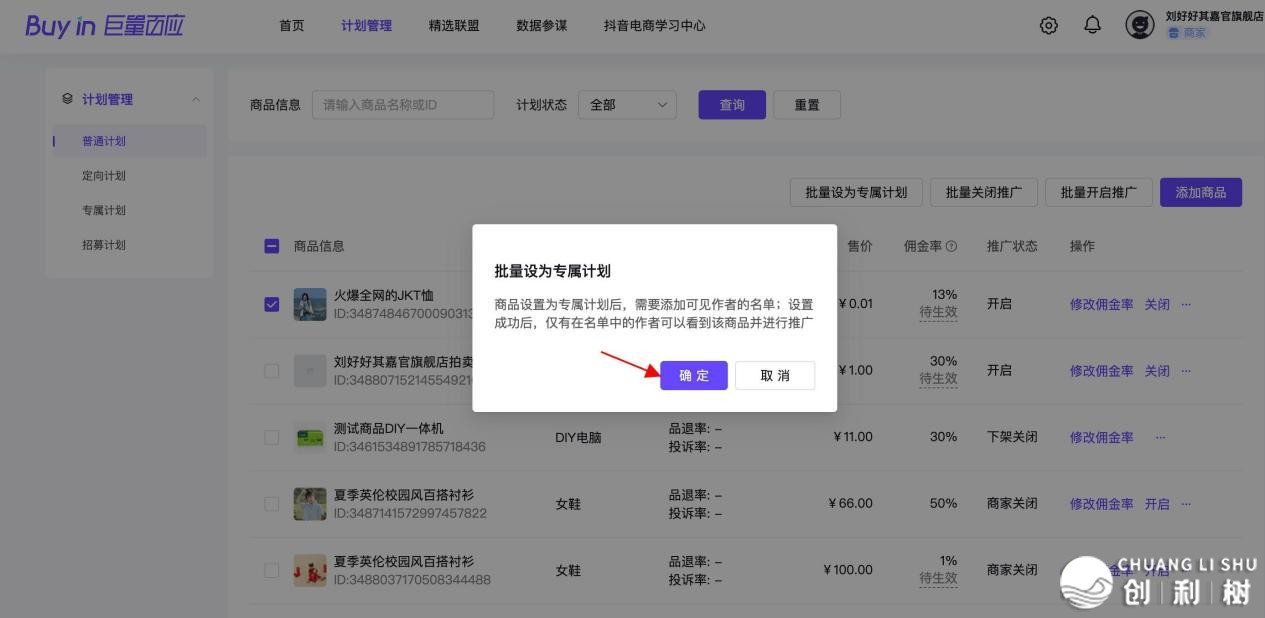Open thumbnail of the ¥66.00 夏季英伦校园风百搭衬衫
The image size is (1265, 618).
pyautogui.click(x=310, y=504)
